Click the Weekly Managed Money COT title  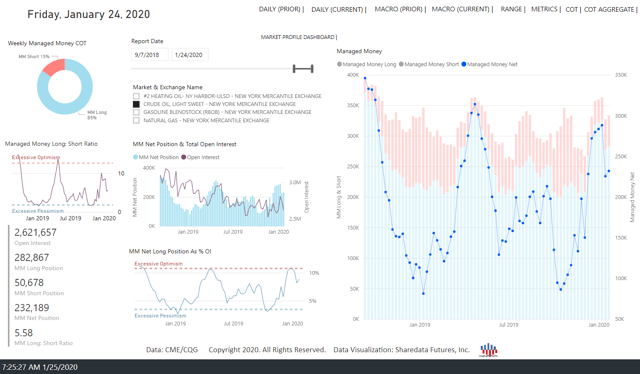tap(47, 43)
